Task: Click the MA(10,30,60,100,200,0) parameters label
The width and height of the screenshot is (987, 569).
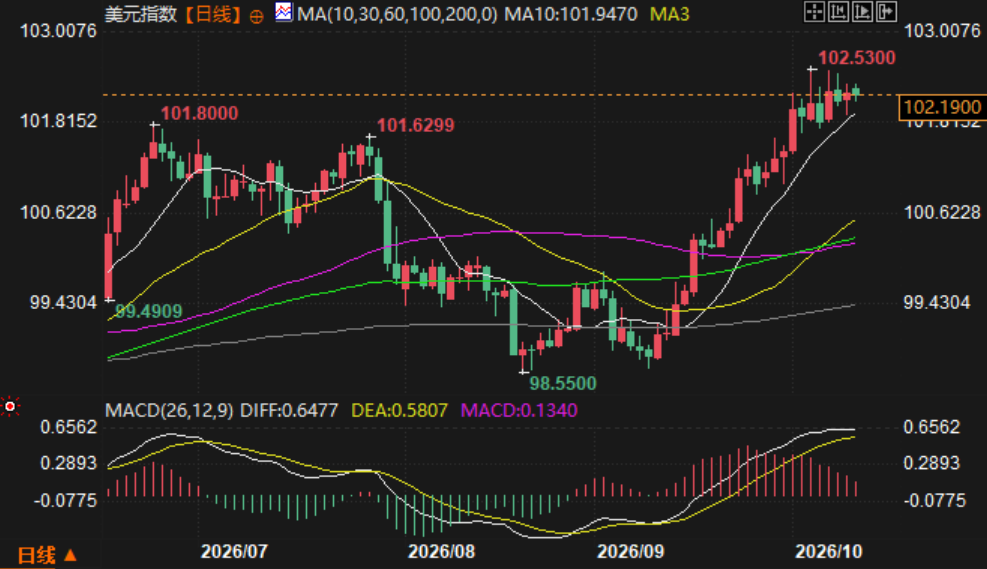Action: point(397,14)
